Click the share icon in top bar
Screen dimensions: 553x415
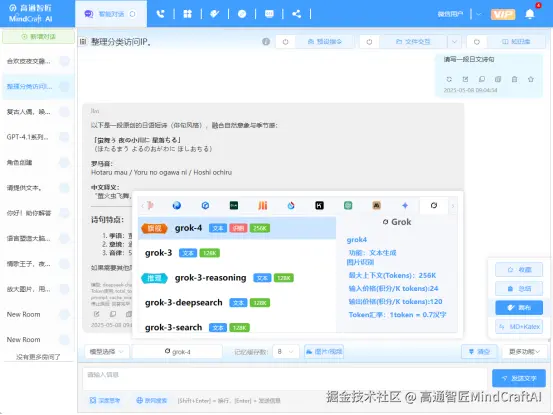tap(296, 14)
